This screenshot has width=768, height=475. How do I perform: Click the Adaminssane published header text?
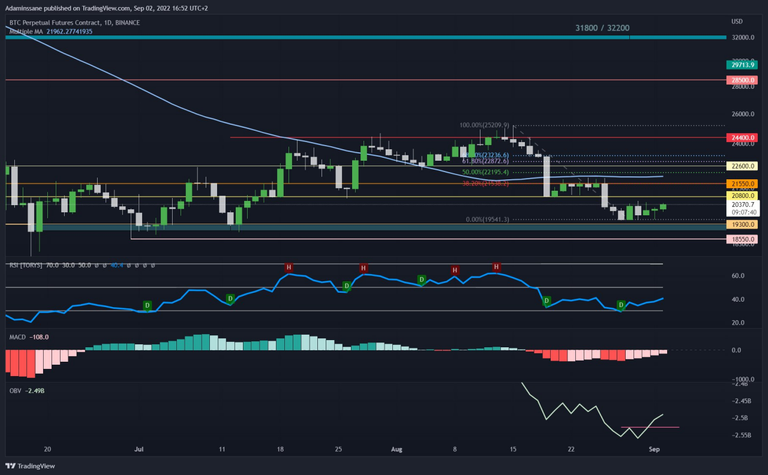coord(106,8)
